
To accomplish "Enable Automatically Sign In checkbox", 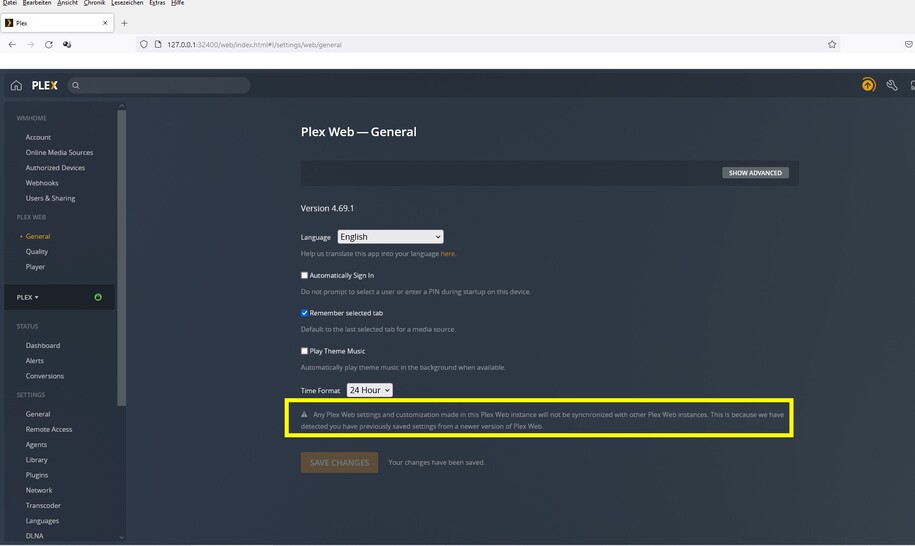I will [304, 275].
